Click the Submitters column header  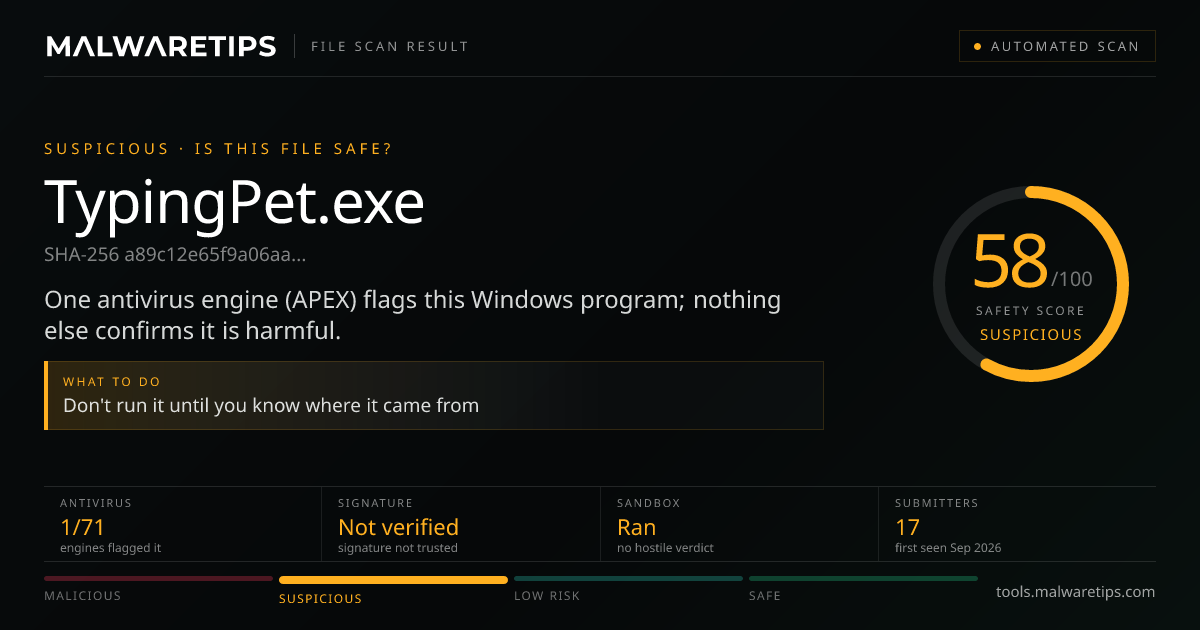point(937,503)
